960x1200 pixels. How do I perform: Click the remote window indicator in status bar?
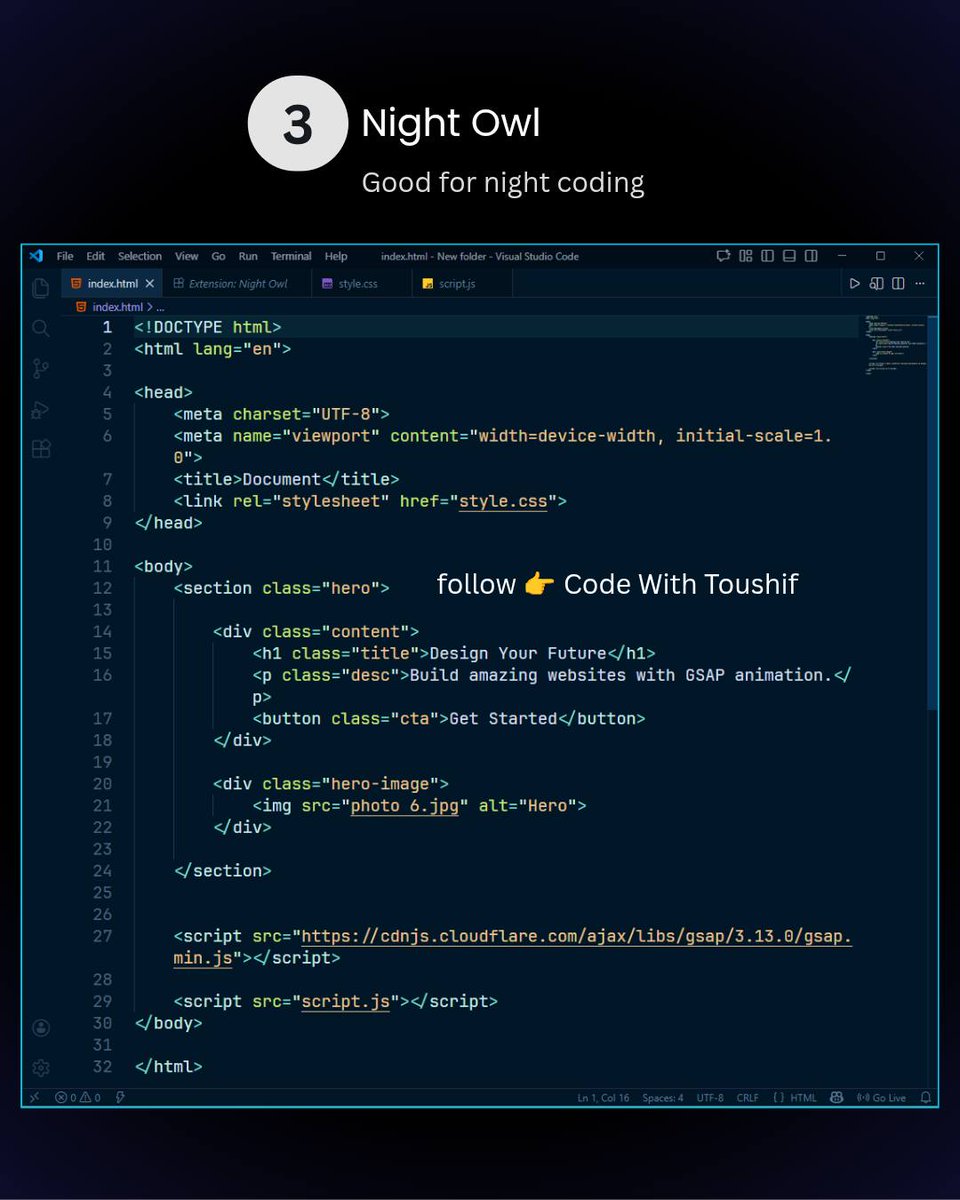(33, 1097)
